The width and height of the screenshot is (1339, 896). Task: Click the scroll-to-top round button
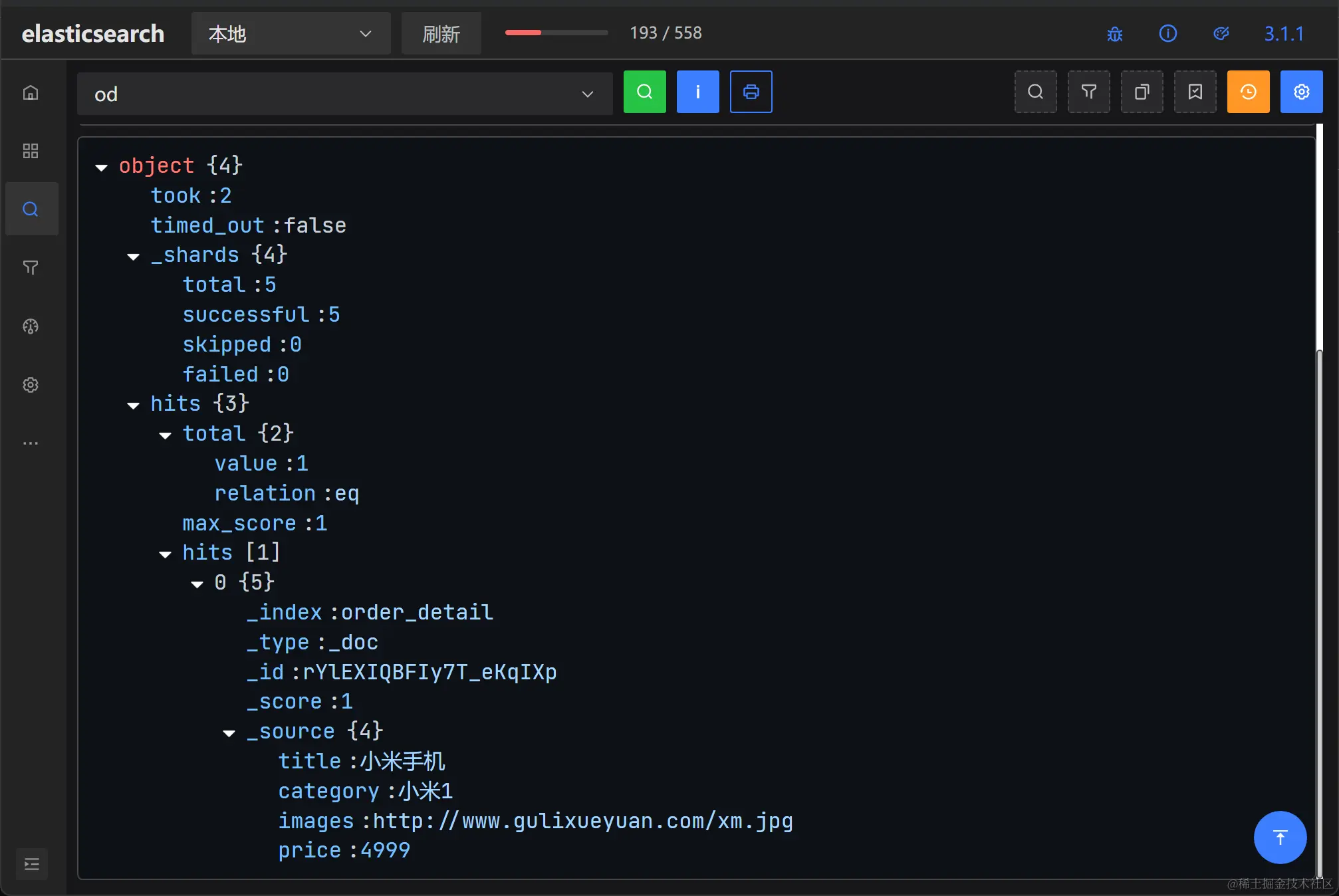click(1279, 837)
